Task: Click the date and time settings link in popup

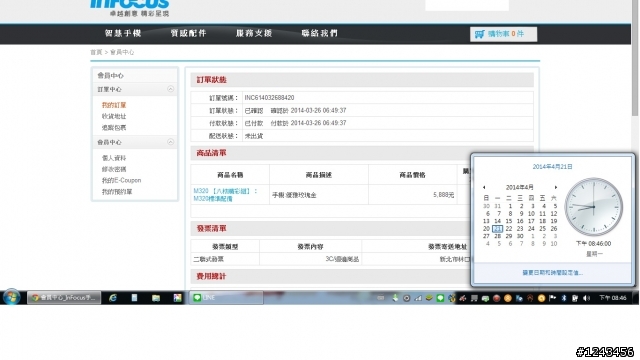Action: click(x=553, y=273)
